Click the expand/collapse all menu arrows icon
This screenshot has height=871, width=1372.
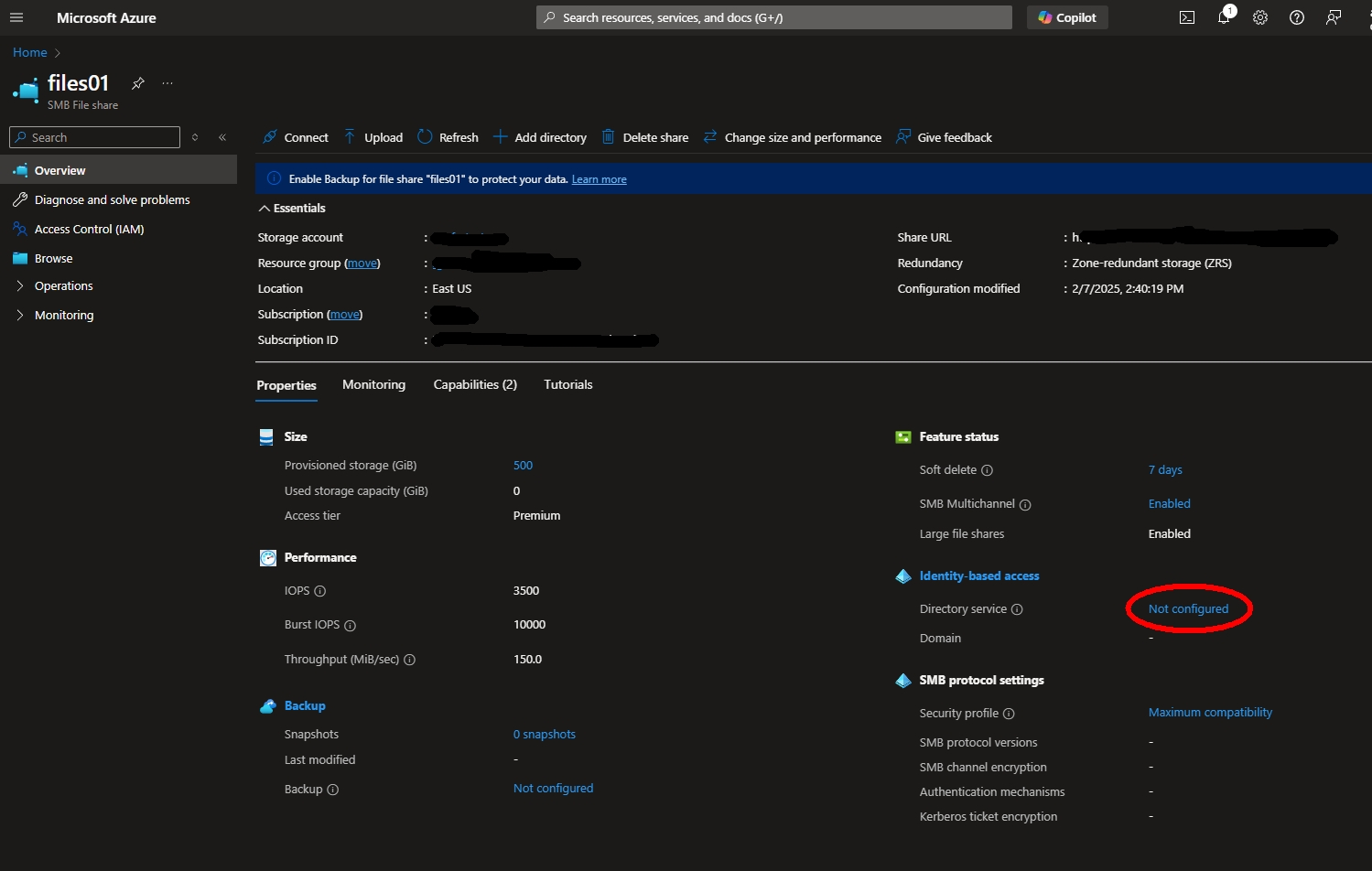195,137
